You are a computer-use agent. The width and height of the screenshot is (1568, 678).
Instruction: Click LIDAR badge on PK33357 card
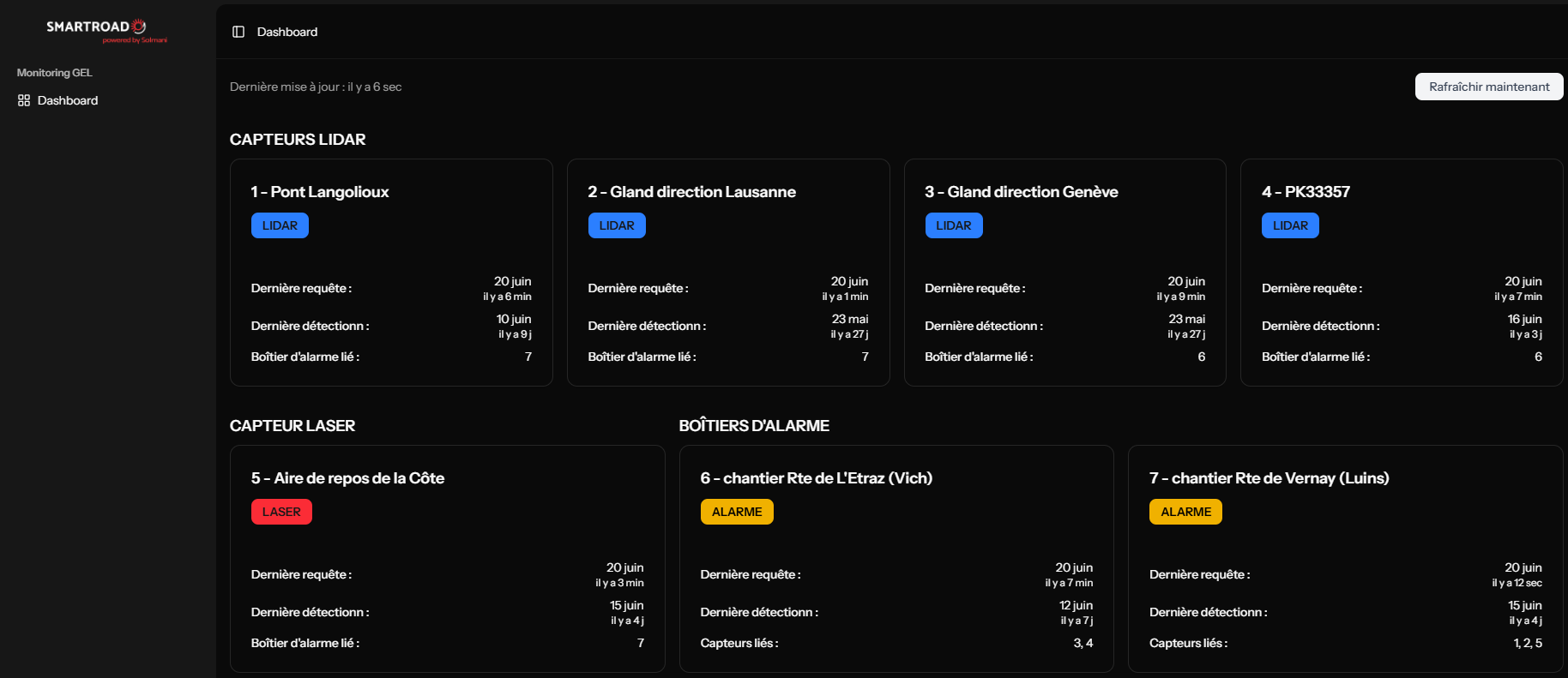[1290, 225]
